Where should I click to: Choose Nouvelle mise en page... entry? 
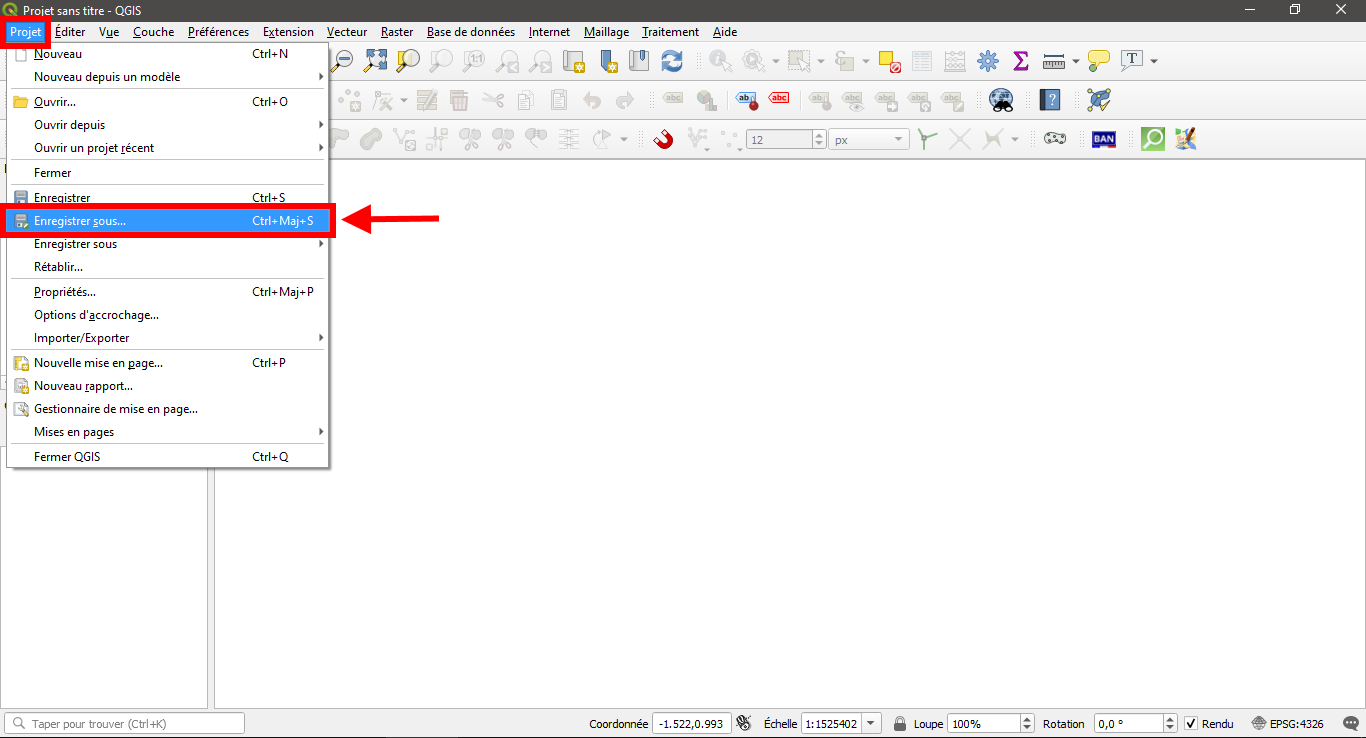(x=167, y=363)
